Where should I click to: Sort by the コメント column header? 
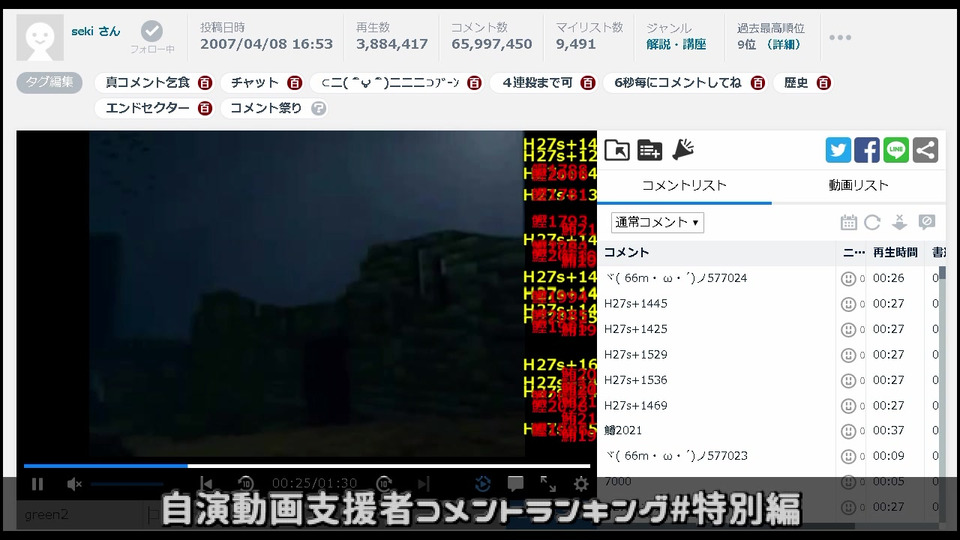point(626,252)
